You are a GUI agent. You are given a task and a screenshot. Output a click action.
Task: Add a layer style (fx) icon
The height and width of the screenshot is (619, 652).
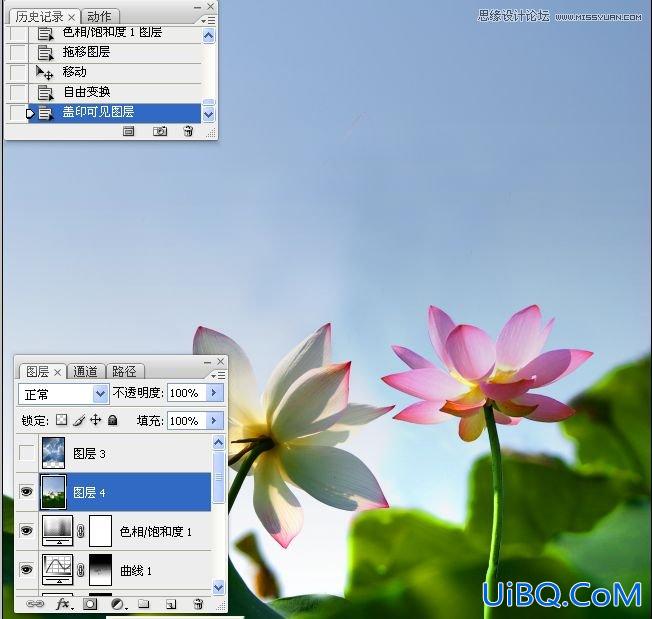(64, 604)
